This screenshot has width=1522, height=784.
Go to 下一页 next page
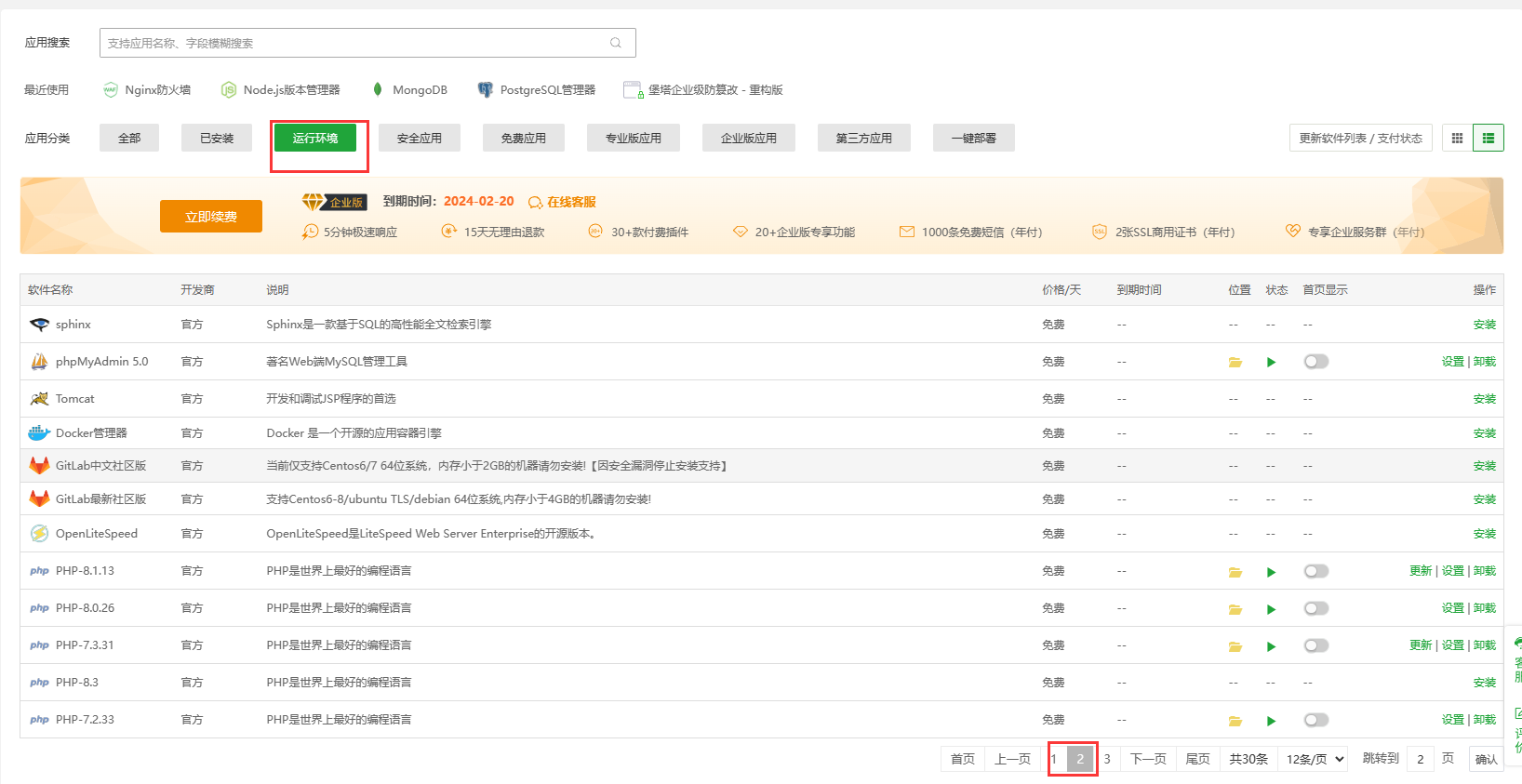[1149, 759]
